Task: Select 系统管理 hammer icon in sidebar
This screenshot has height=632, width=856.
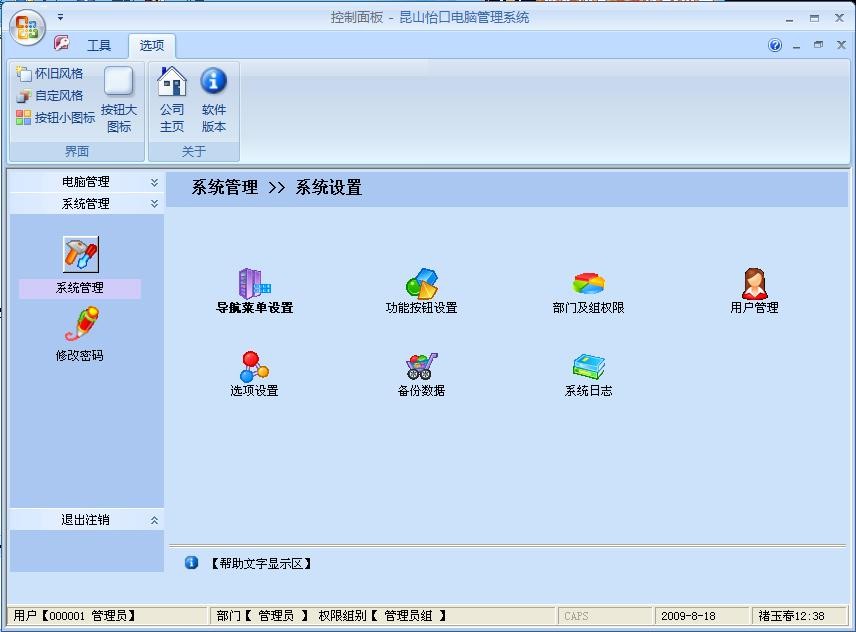Action: click(80, 254)
